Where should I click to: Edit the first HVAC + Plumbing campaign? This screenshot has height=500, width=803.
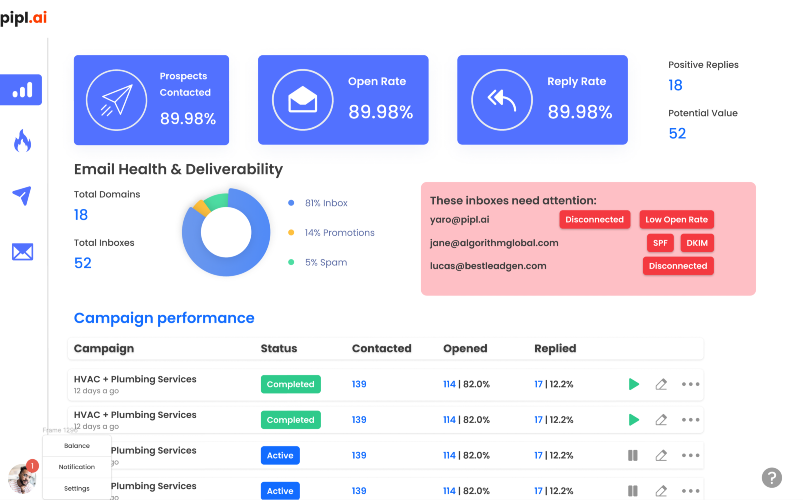click(661, 384)
